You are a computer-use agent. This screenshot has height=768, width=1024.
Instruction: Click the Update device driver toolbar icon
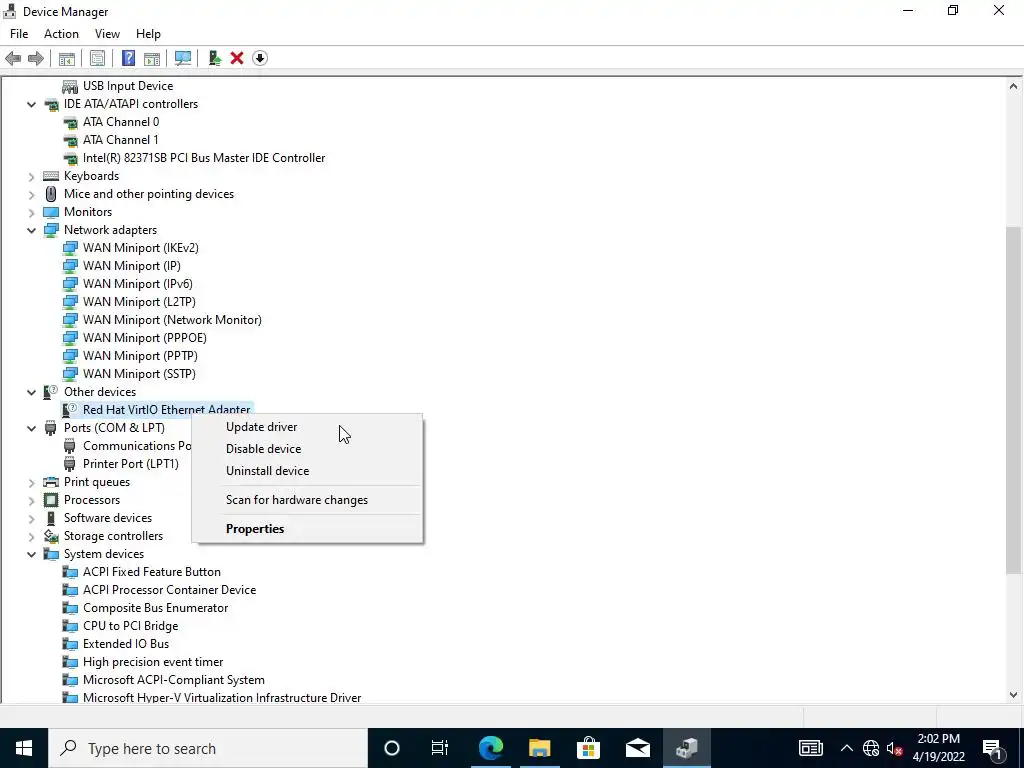pos(214,58)
